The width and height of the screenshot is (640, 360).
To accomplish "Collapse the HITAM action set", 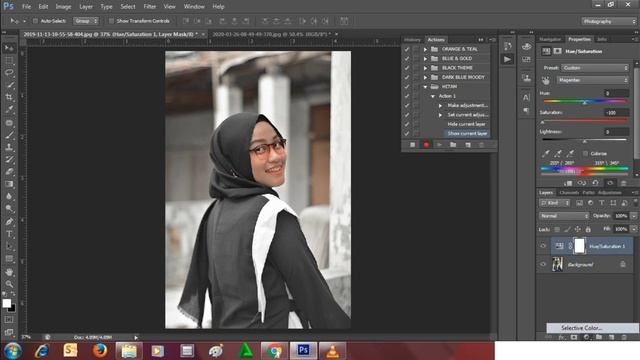I will pos(425,87).
